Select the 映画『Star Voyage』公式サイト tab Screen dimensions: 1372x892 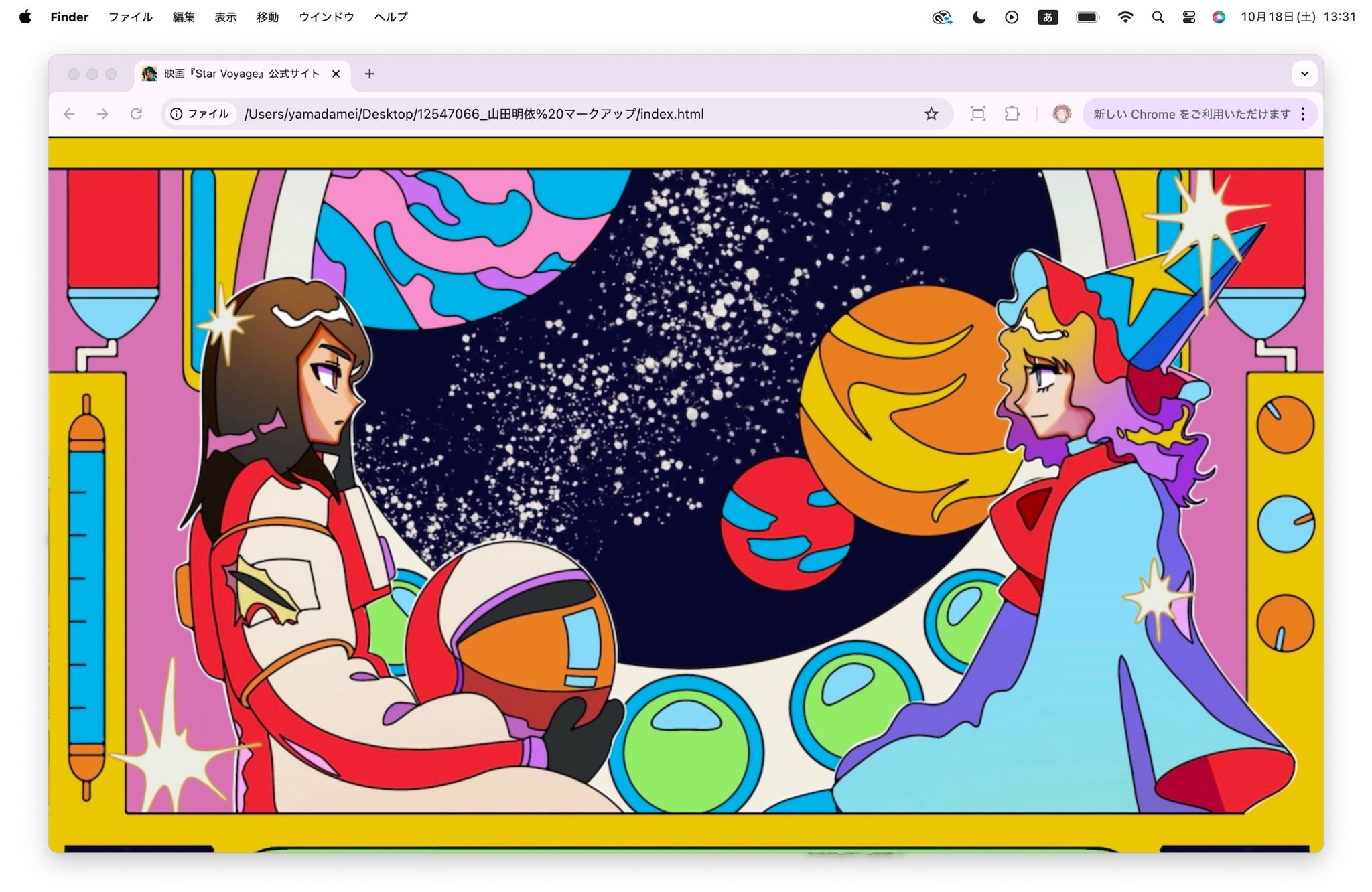point(242,74)
